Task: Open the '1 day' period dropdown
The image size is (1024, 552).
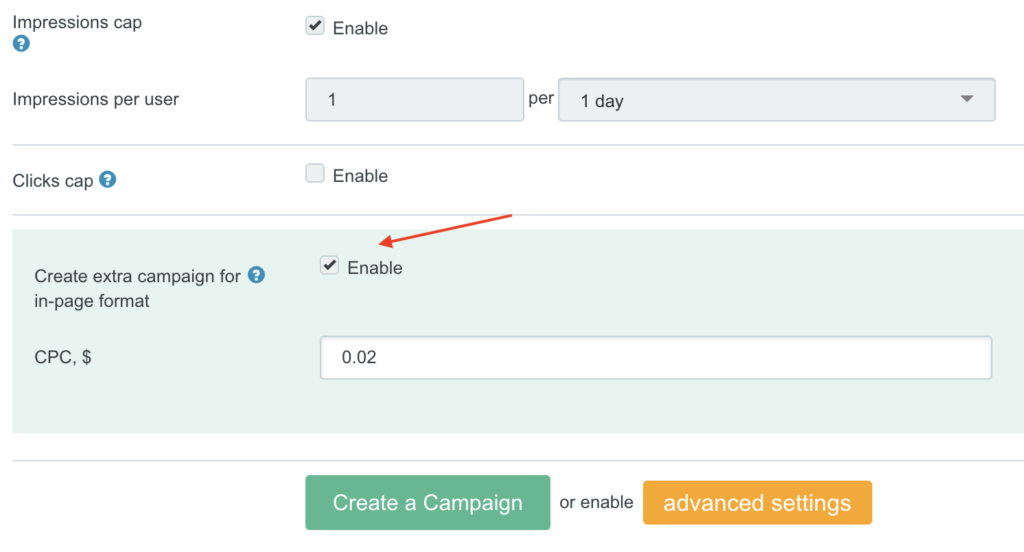Action: [776, 100]
